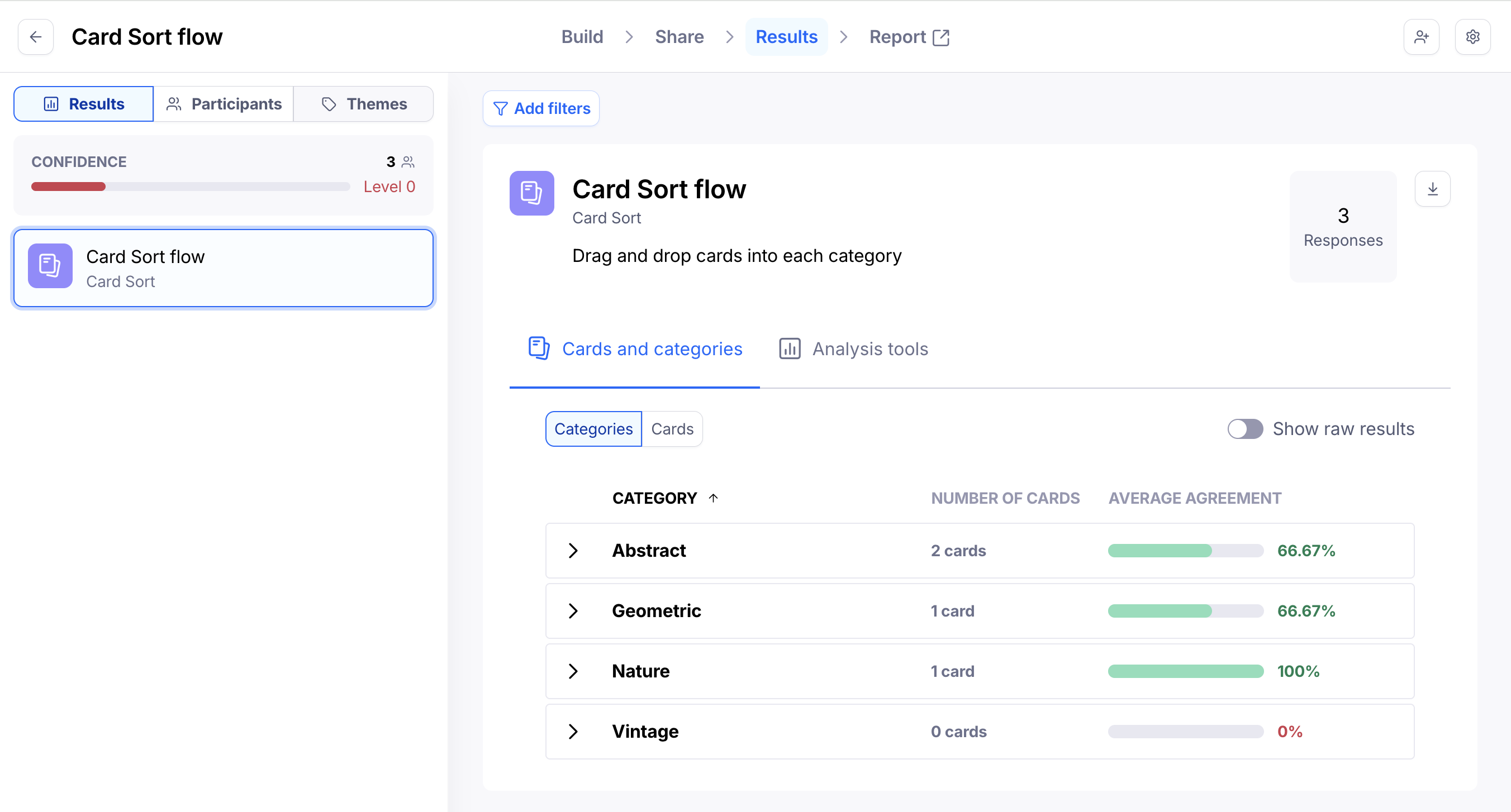Select the Card Sort flow sidebar item
The image size is (1511, 812).
pos(224,268)
